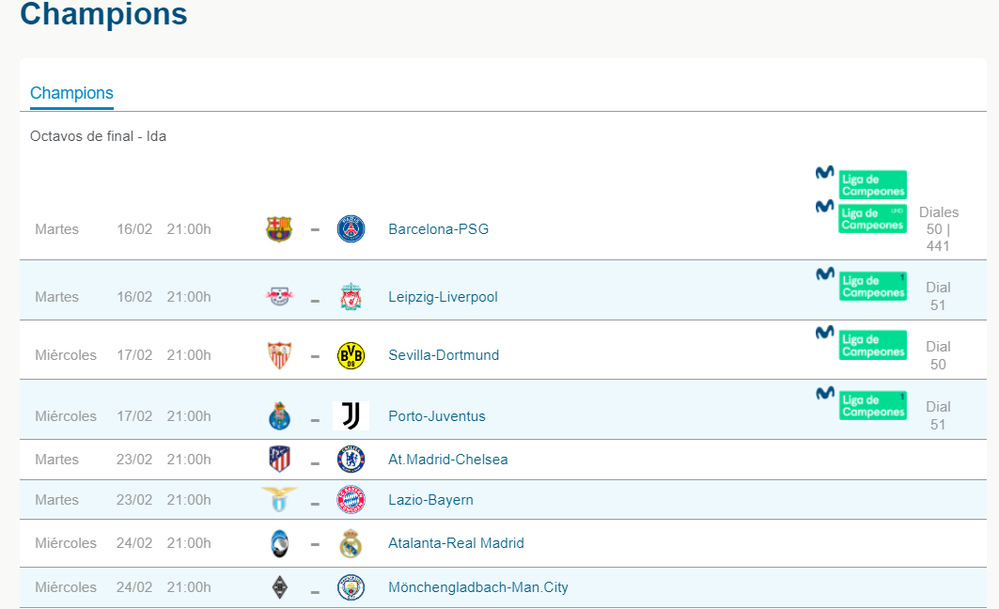Click the Liverpool crest next to Leipzig
999x609 pixels.
tap(351, 296)
